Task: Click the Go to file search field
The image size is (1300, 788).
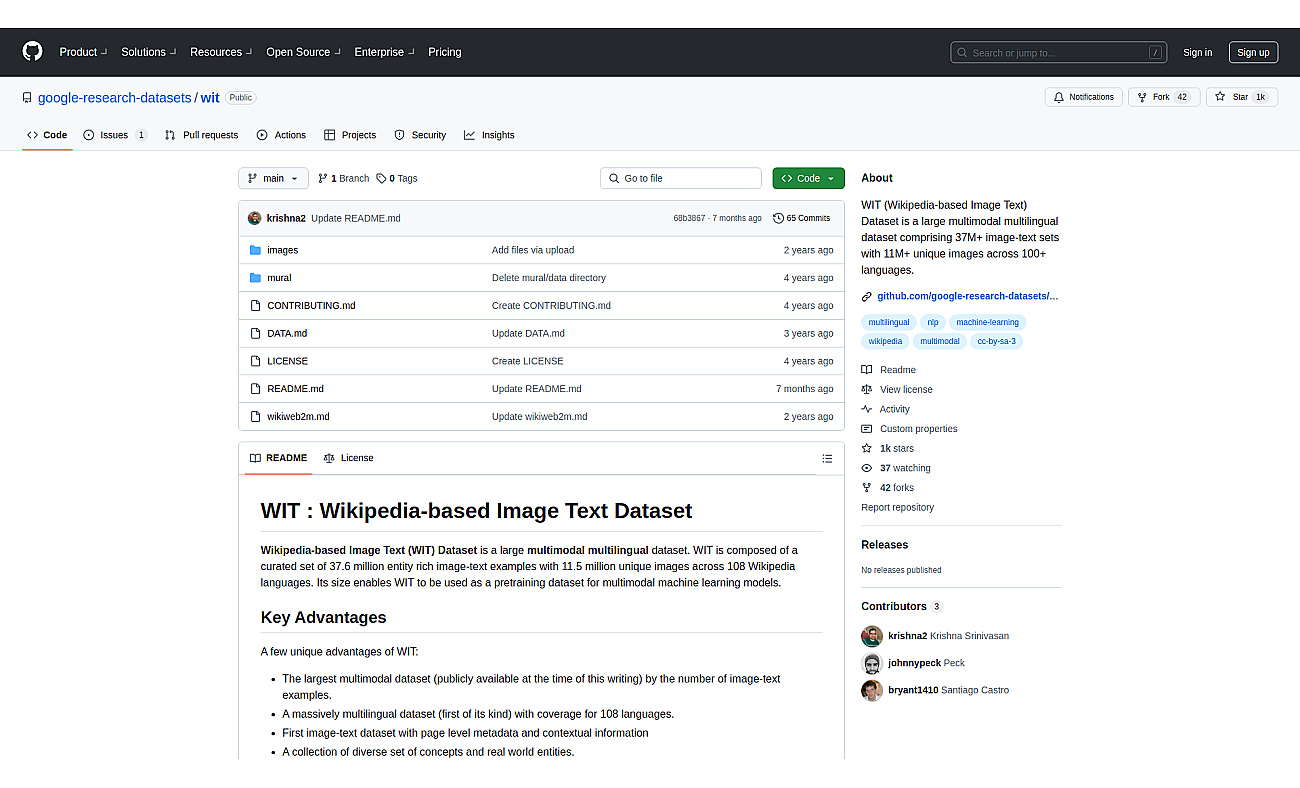Action: pyautogui.click(x=681, y=178)
